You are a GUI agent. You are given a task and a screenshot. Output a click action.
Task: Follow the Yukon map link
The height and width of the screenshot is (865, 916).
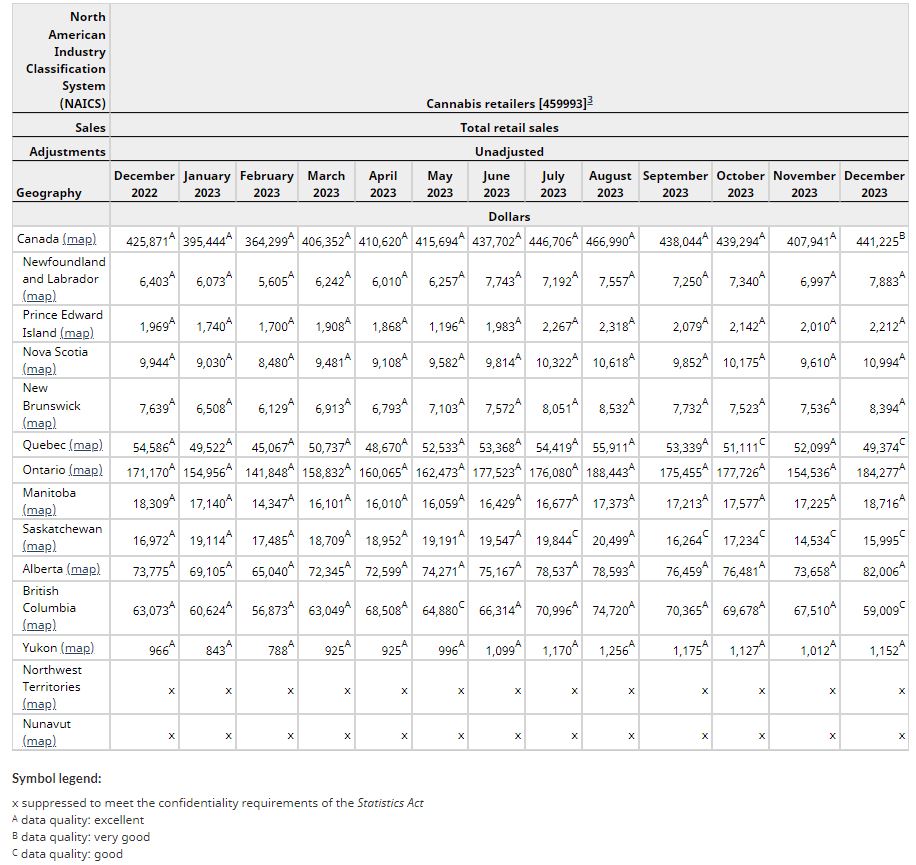coord(77,648)
